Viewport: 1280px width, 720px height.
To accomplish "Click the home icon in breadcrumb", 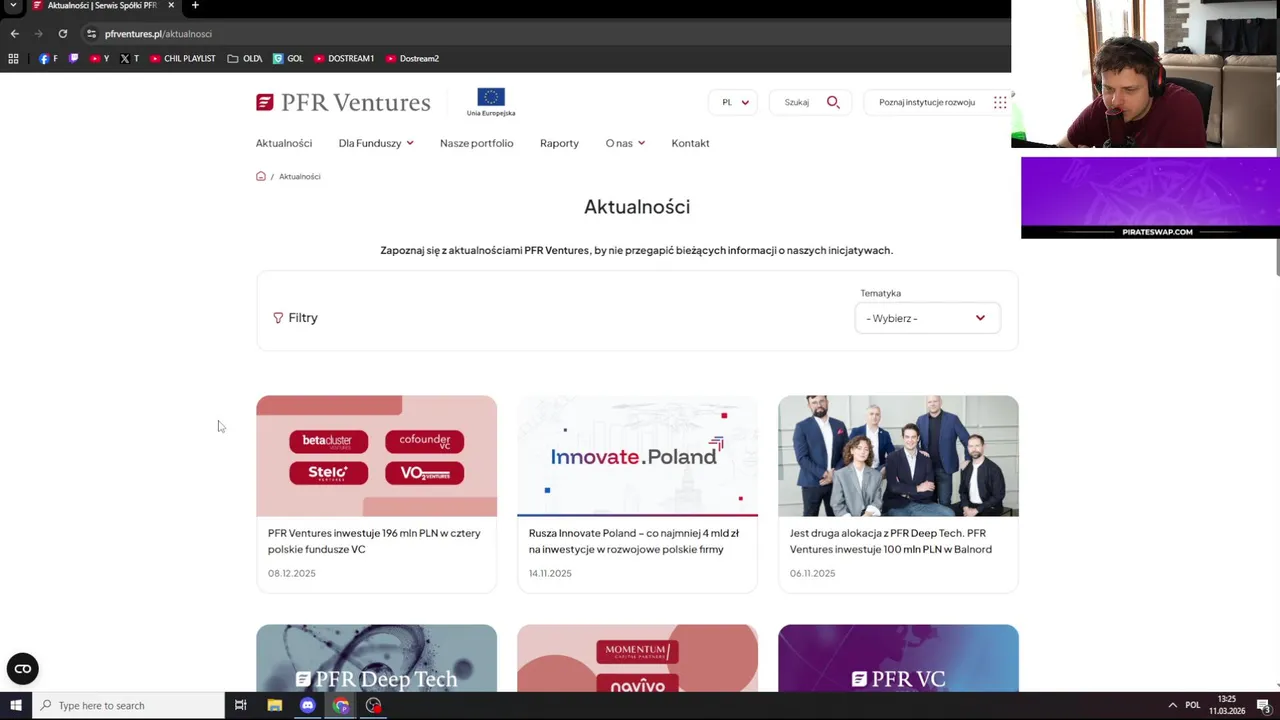I will tap(261, 176).
